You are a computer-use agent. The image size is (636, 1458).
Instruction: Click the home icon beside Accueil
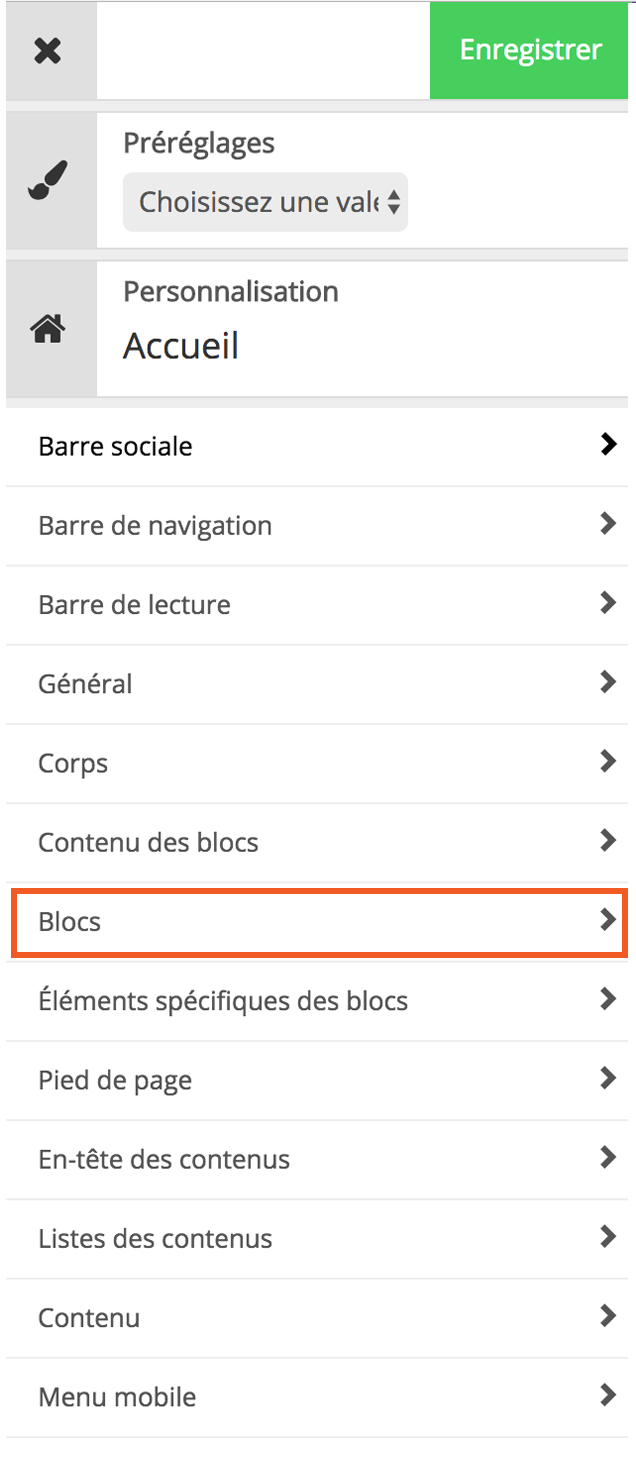tap(48, 328)
